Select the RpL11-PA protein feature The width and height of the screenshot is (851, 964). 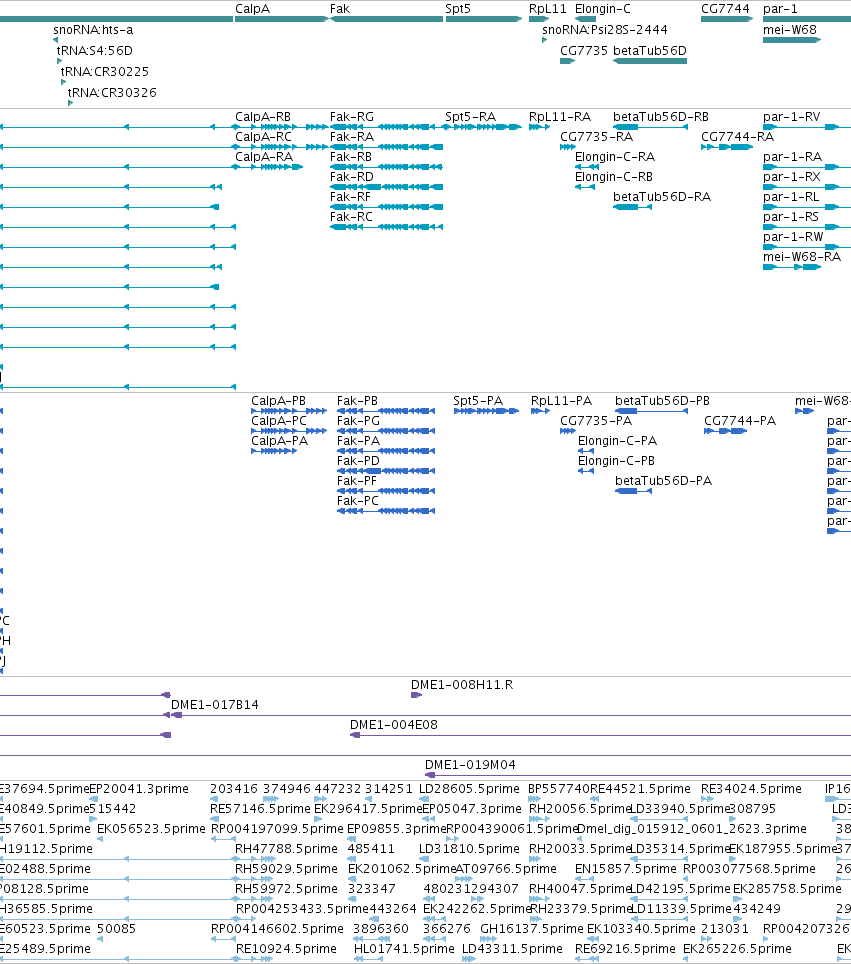point(540,411)
